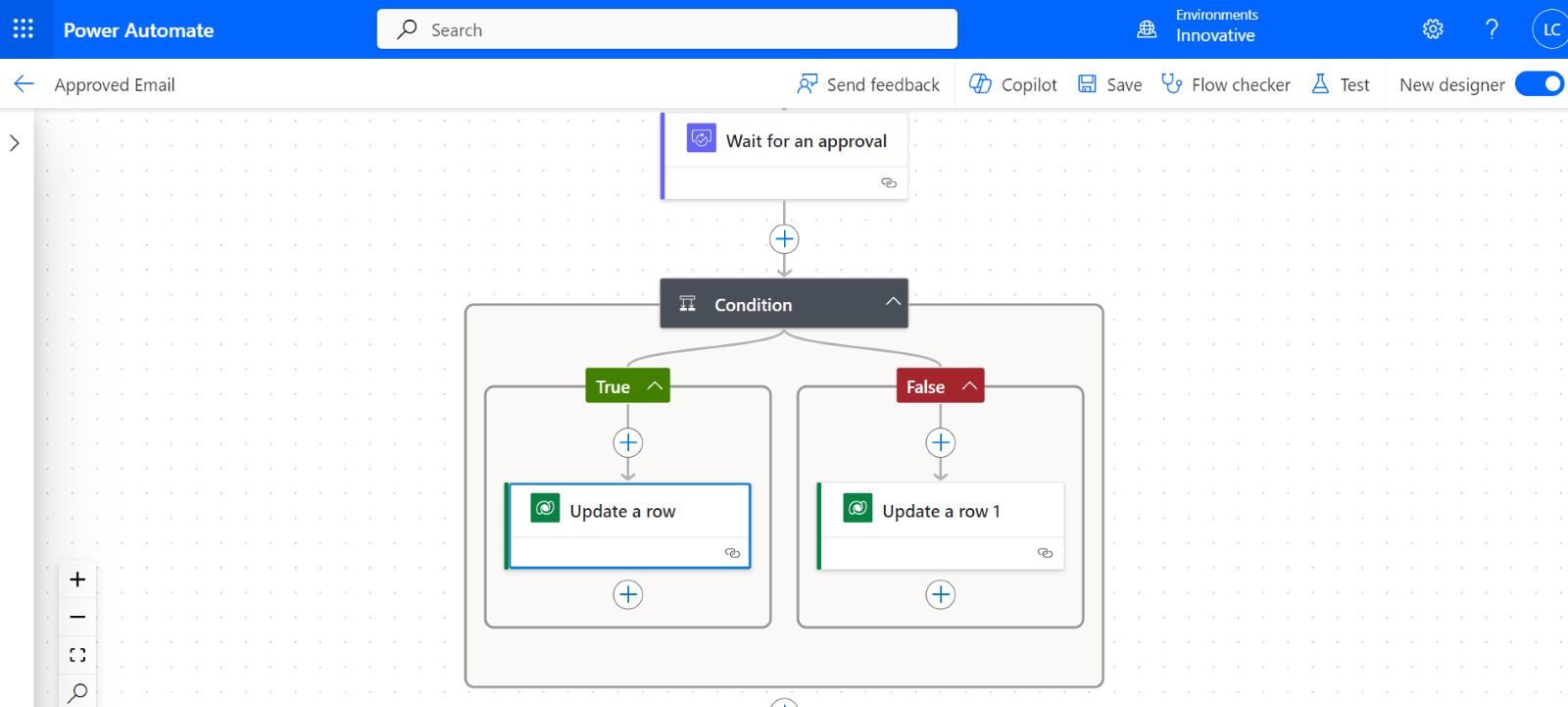Screen dimensions: 1568x707
Task: Zoom in on the canvas
Action: pos(77,580)
